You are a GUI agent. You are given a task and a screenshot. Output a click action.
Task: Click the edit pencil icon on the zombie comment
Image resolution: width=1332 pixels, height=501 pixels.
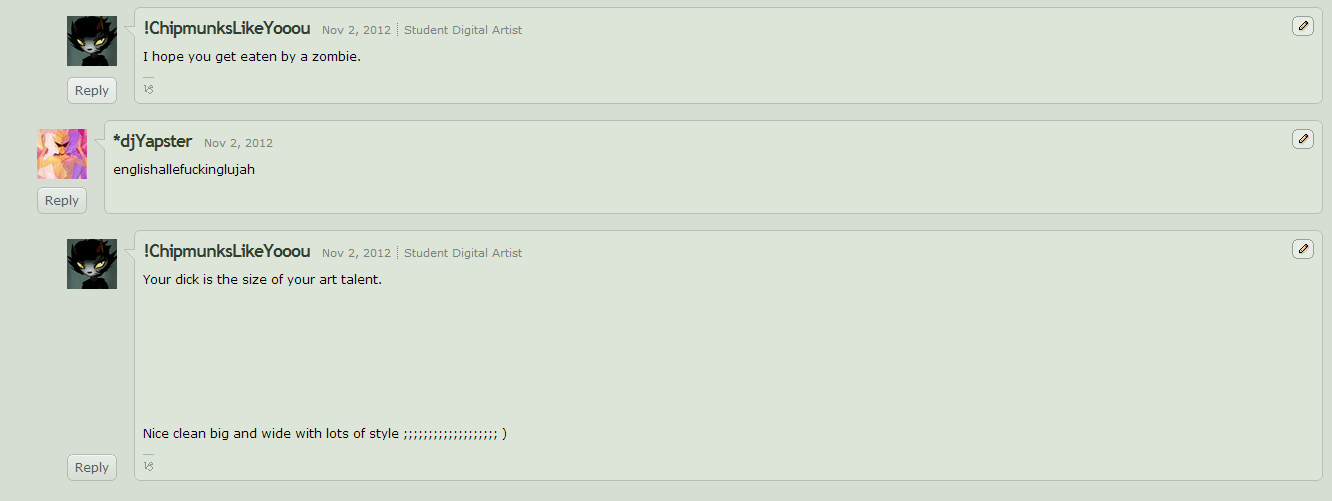(1302, 26)
